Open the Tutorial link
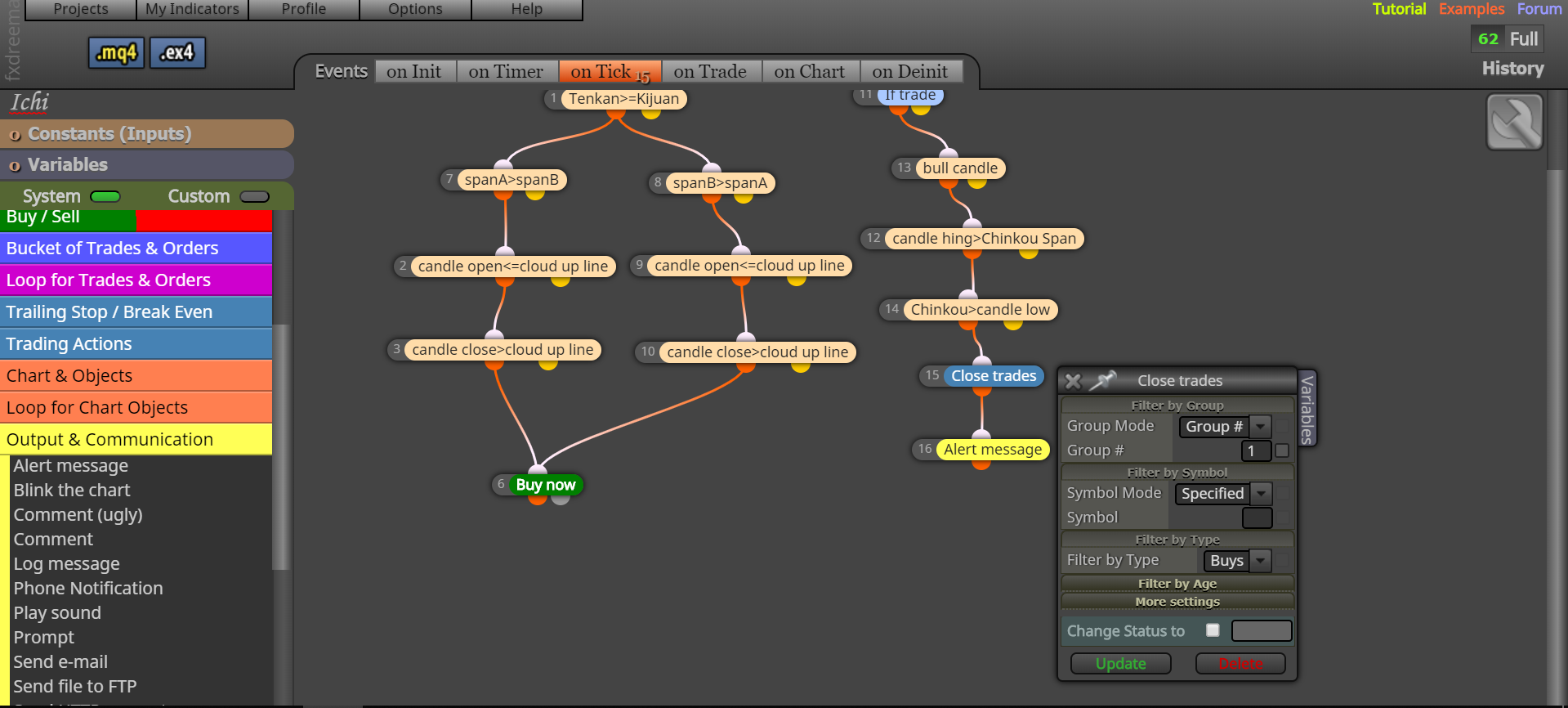Screen dimensions: 1568x708 [x=1399, y=9]
